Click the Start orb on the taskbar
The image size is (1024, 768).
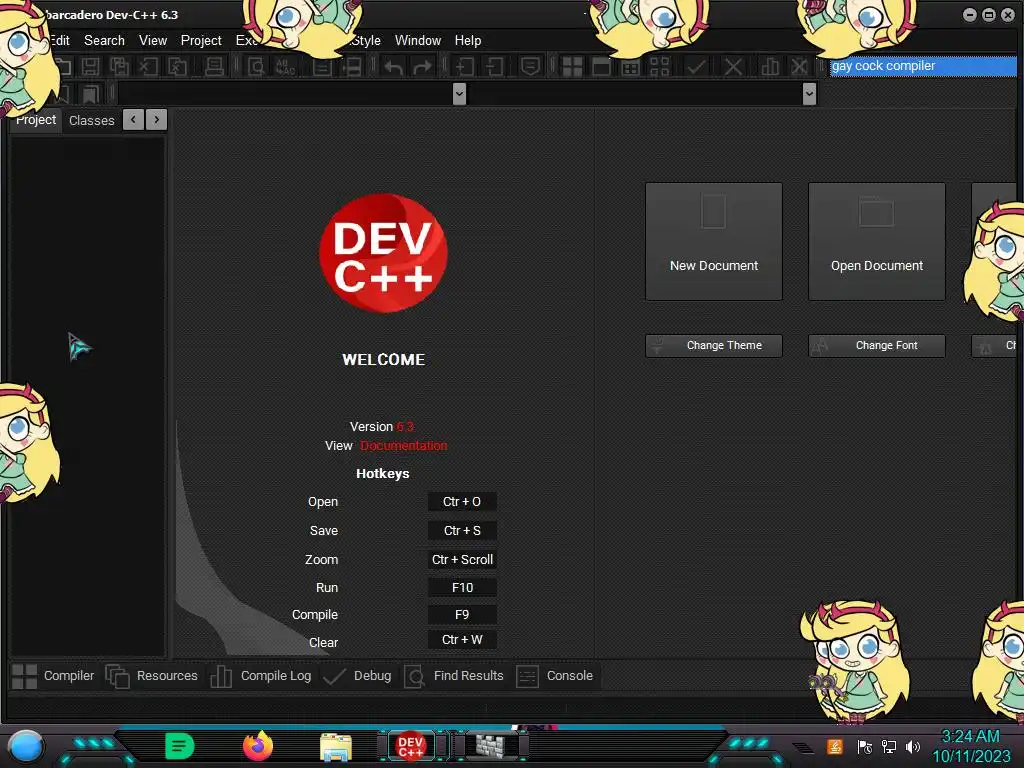pos(25,748)
